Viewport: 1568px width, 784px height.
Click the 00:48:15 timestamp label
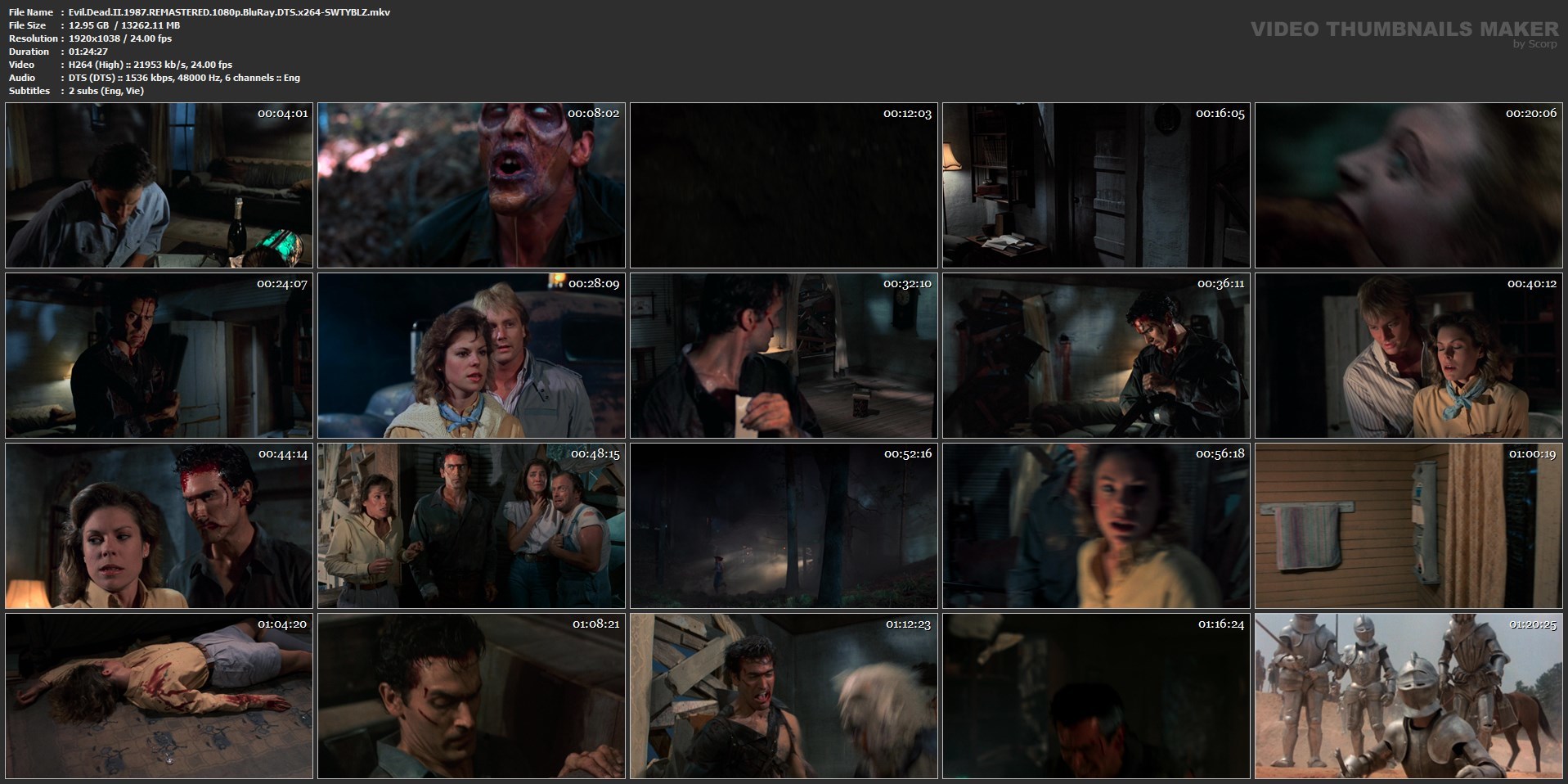pyautogui.click(x=595, y=454)
